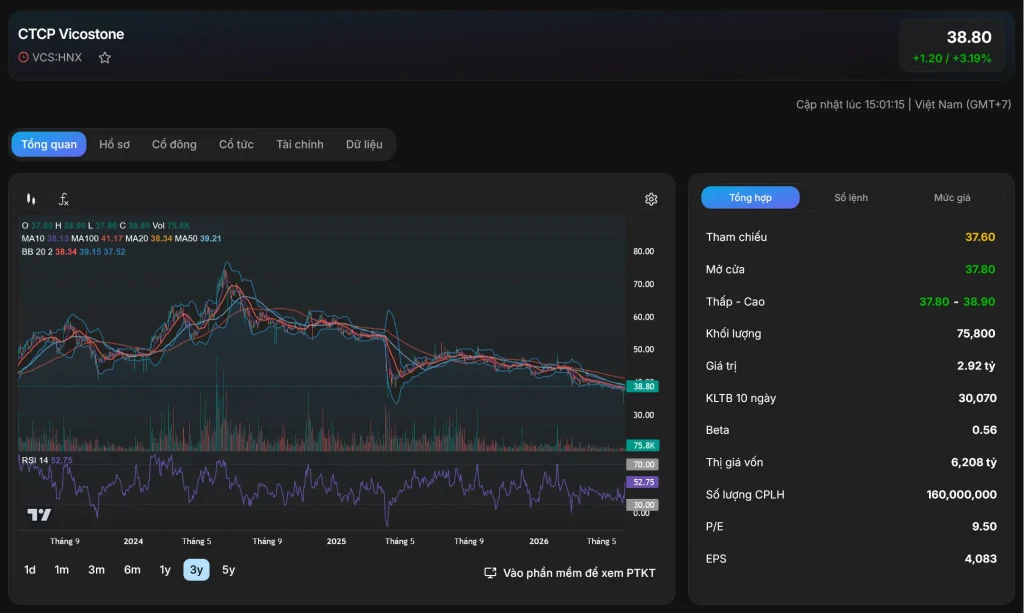Select the 1y time range
Viewport: 1024px width, 613px height.
tap(165, 570)
